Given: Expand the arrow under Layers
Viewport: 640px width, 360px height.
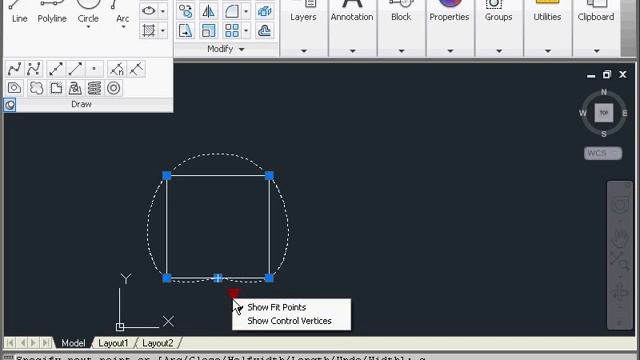Looking at the screenshot, I should 304,51.
